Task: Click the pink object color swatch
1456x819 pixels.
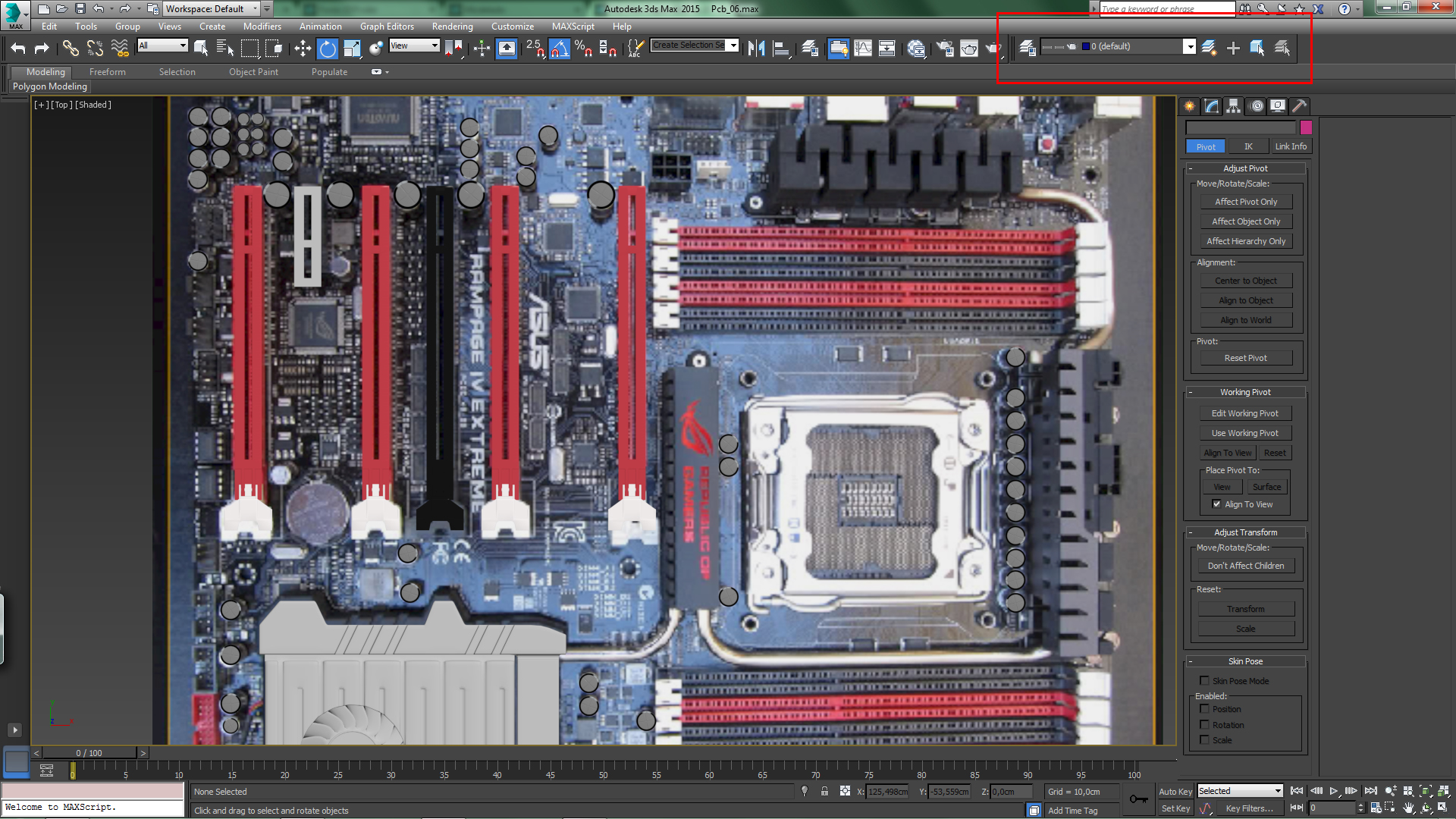Action: tap(1306, 127)
